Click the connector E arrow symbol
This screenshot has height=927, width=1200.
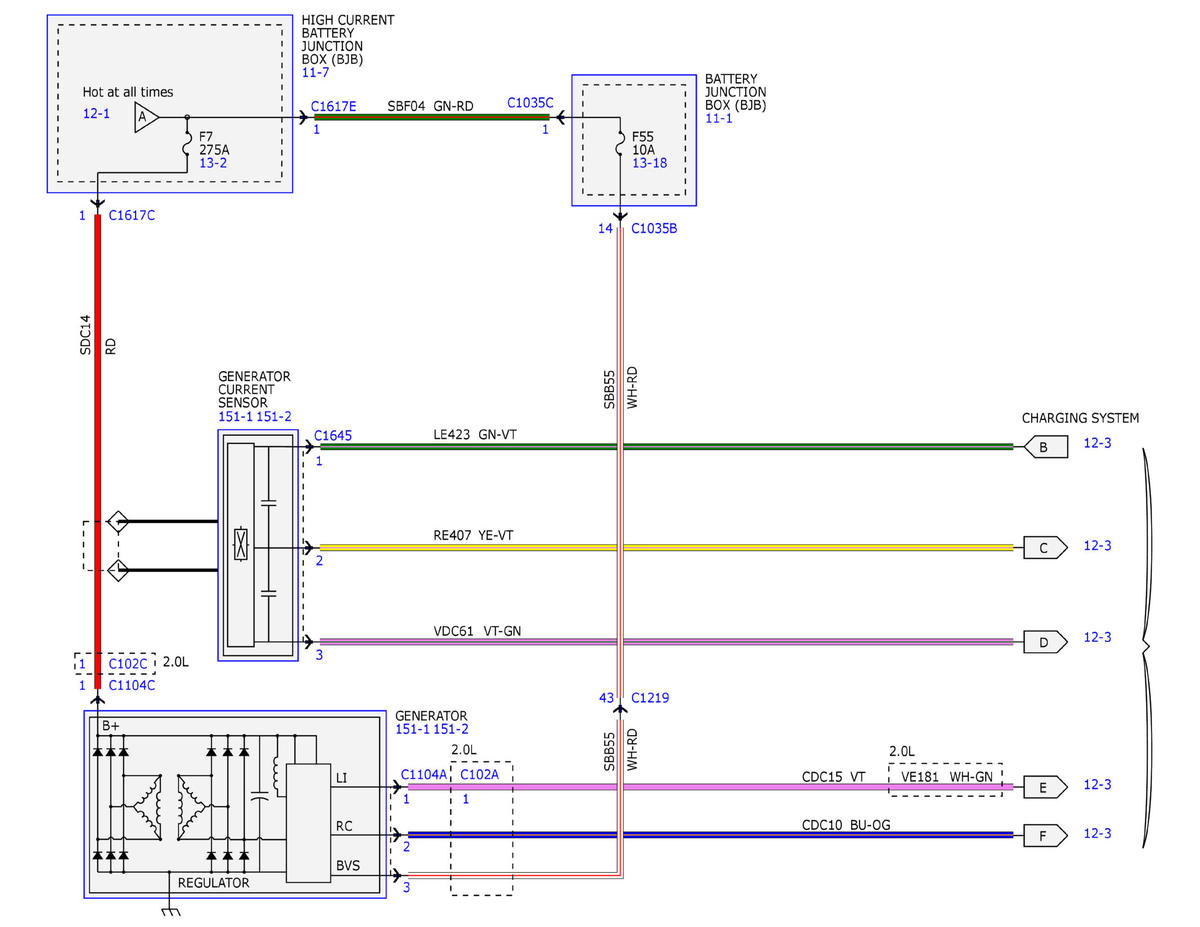1045,788
